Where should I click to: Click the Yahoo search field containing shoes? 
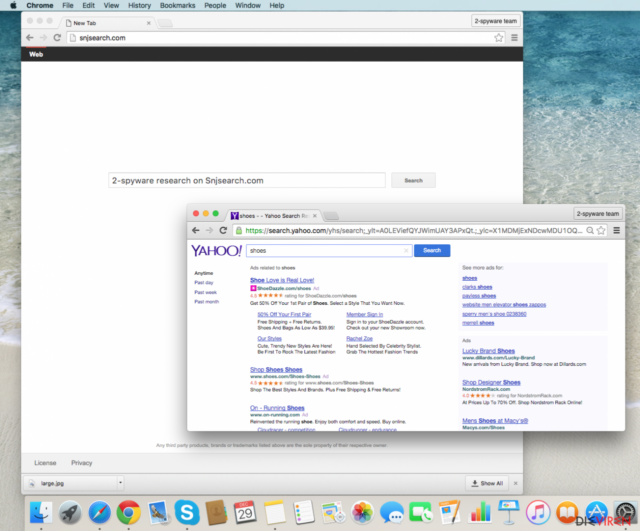pyautogui.click(x=329, y=251)
